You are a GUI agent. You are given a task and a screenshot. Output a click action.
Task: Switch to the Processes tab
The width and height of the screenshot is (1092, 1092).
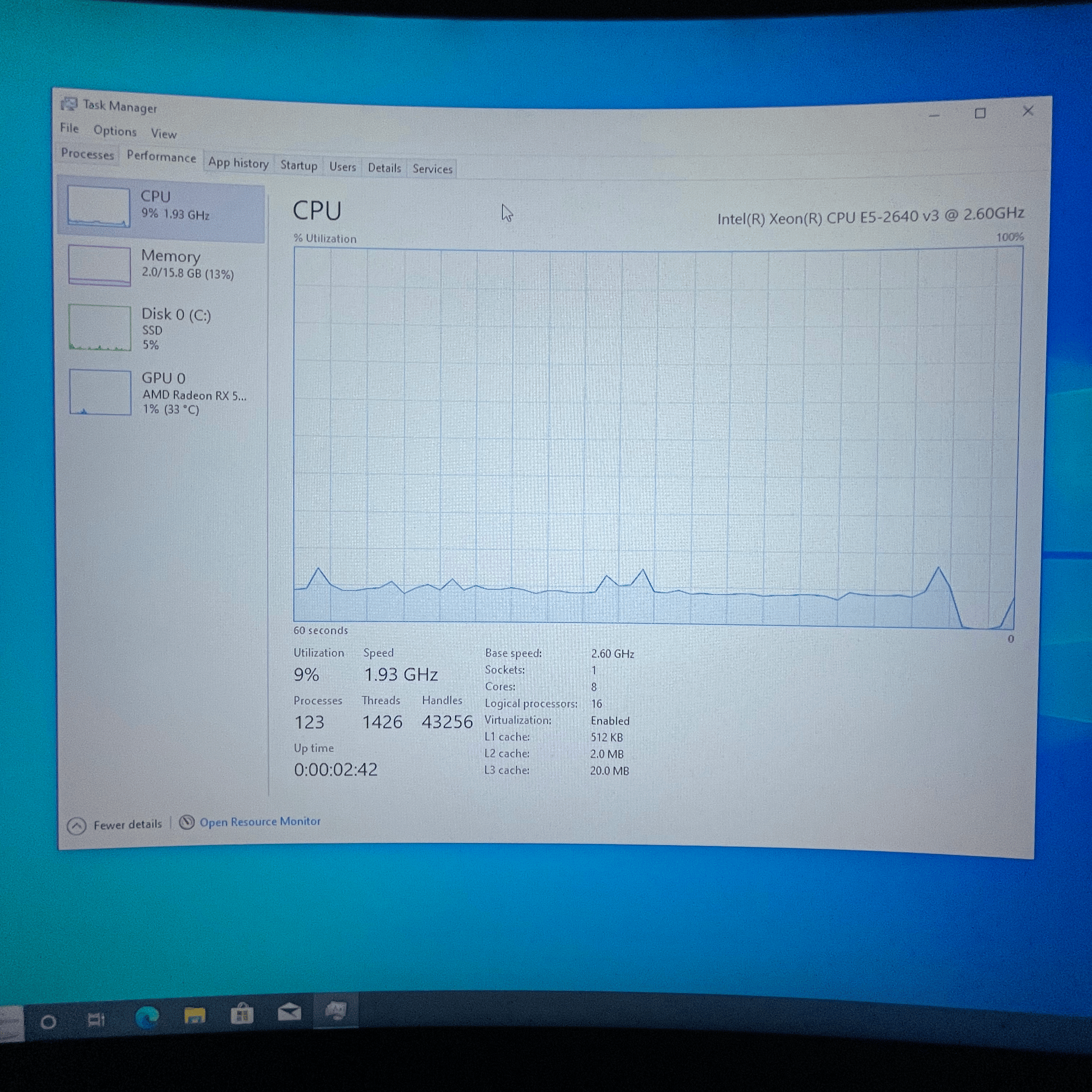[87, 154]
